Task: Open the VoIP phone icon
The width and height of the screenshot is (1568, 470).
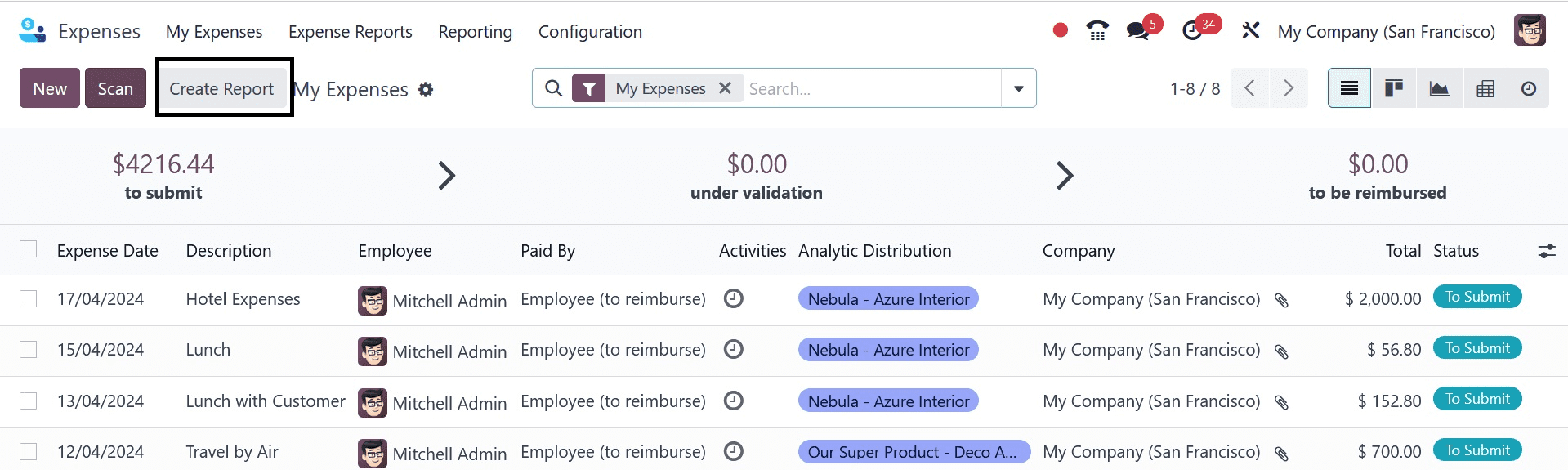Action: [1097, 31]
